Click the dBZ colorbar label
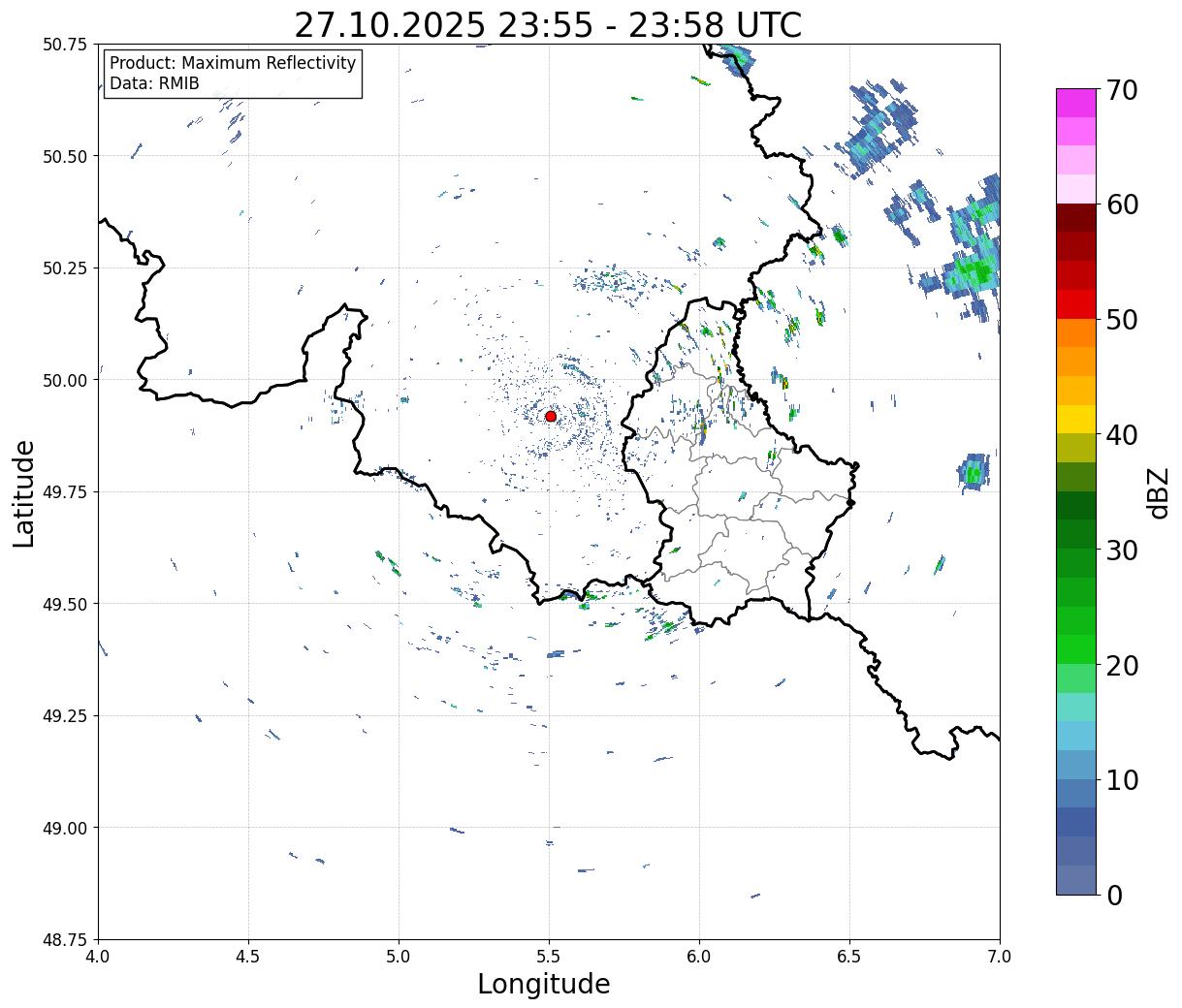 (1158, 491)
